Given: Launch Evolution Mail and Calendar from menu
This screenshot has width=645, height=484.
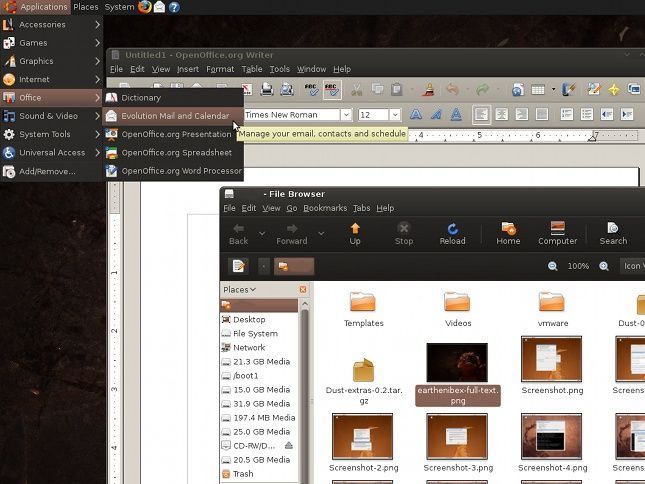Looking at the screenshot, I should point(173,116).
